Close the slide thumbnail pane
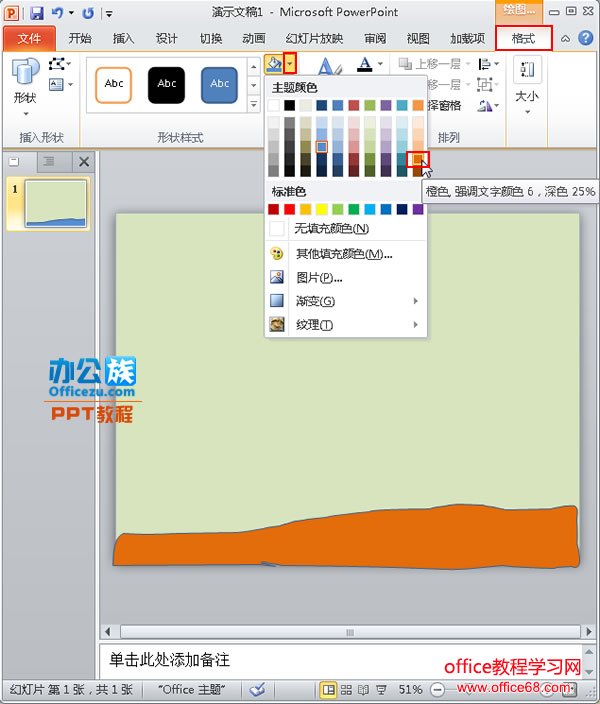600x704 pixels. coord(84,162)
